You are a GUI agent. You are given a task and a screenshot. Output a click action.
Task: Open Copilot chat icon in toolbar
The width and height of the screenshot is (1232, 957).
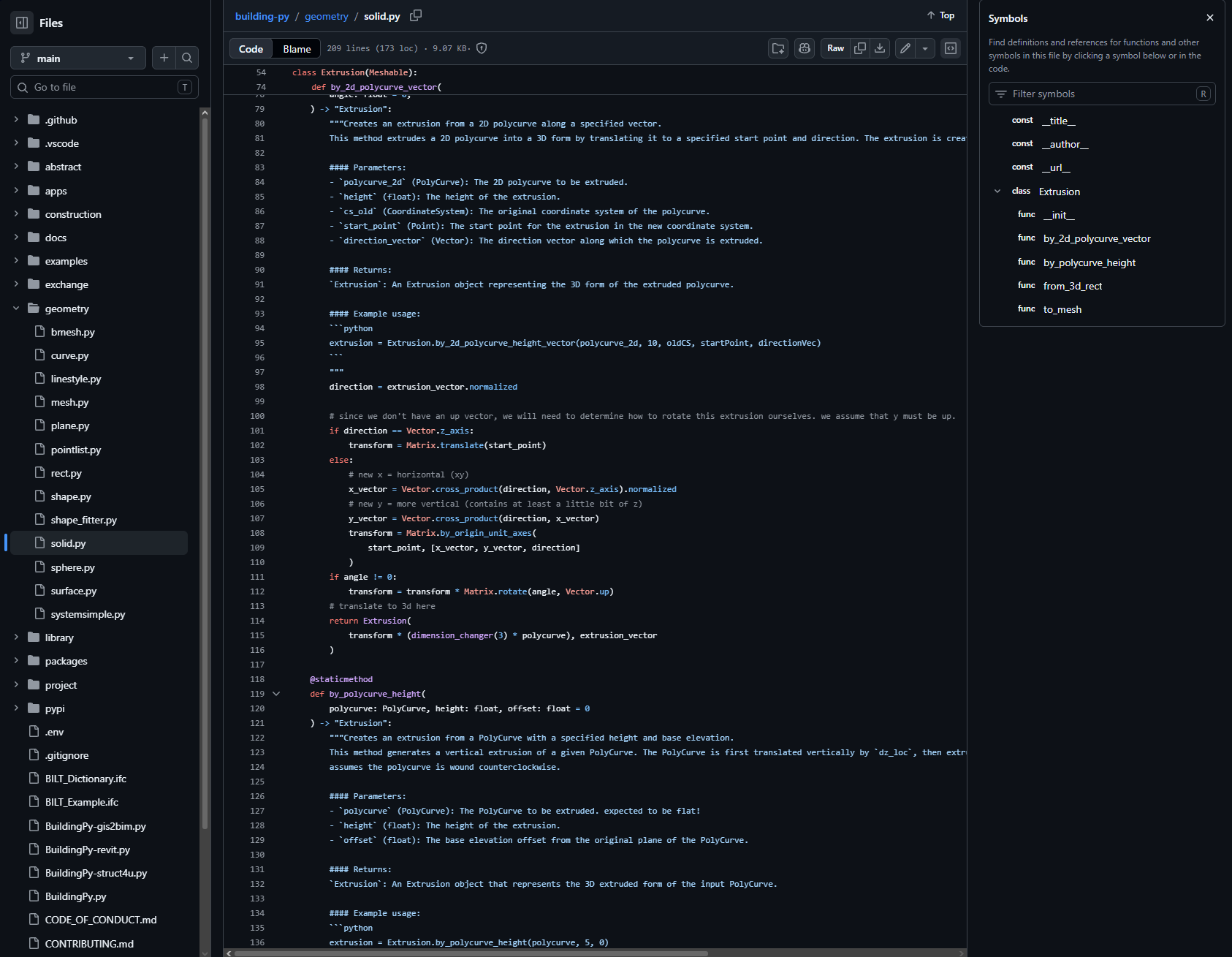point(805,48)
